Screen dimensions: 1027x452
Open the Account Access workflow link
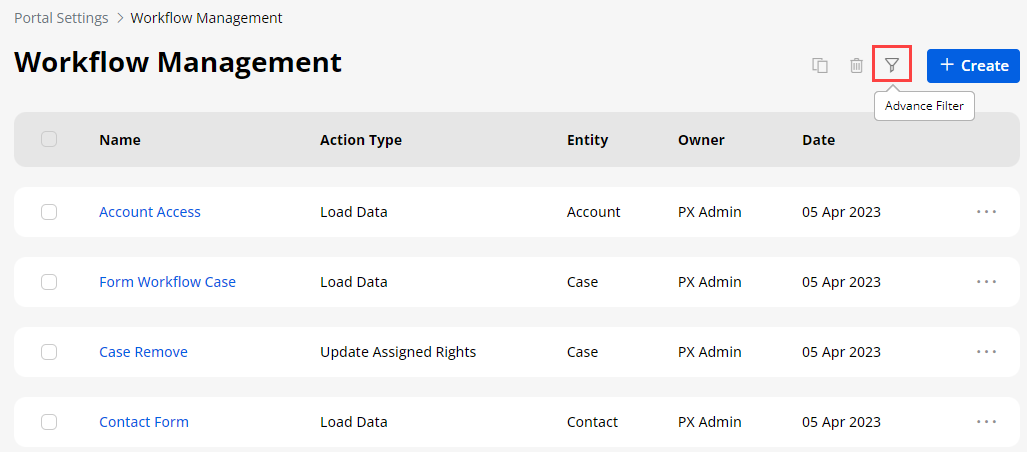pyautogui.click(x=150, y=212)
